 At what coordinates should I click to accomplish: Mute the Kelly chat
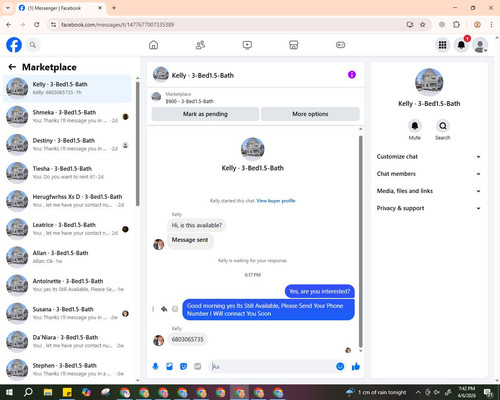click(415, 126)
